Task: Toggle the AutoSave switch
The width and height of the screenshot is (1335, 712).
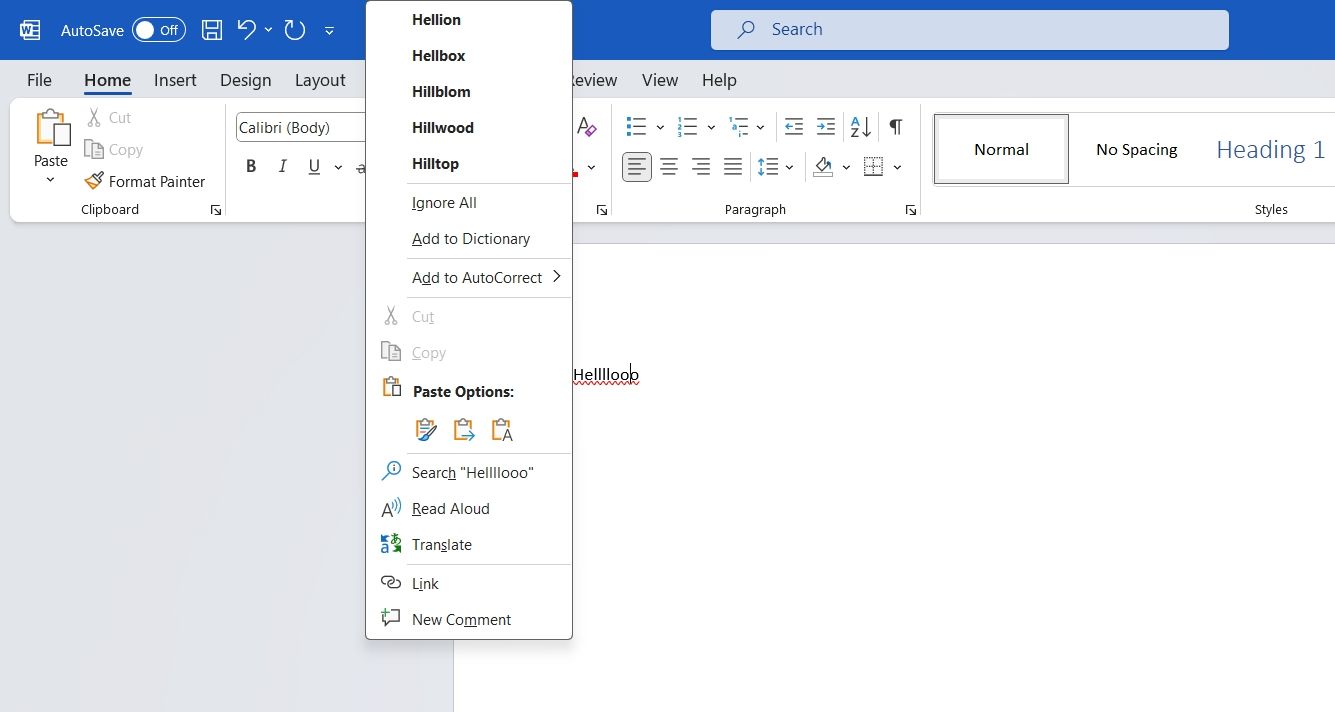Action: click(159, 30)
